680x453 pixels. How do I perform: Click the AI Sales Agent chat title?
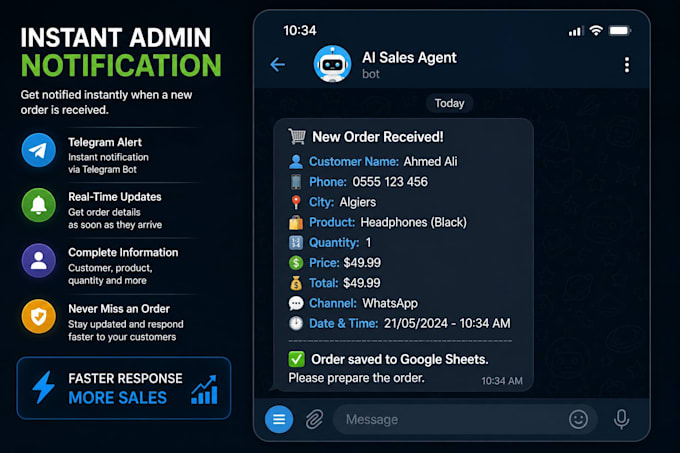tap(409, 58)
